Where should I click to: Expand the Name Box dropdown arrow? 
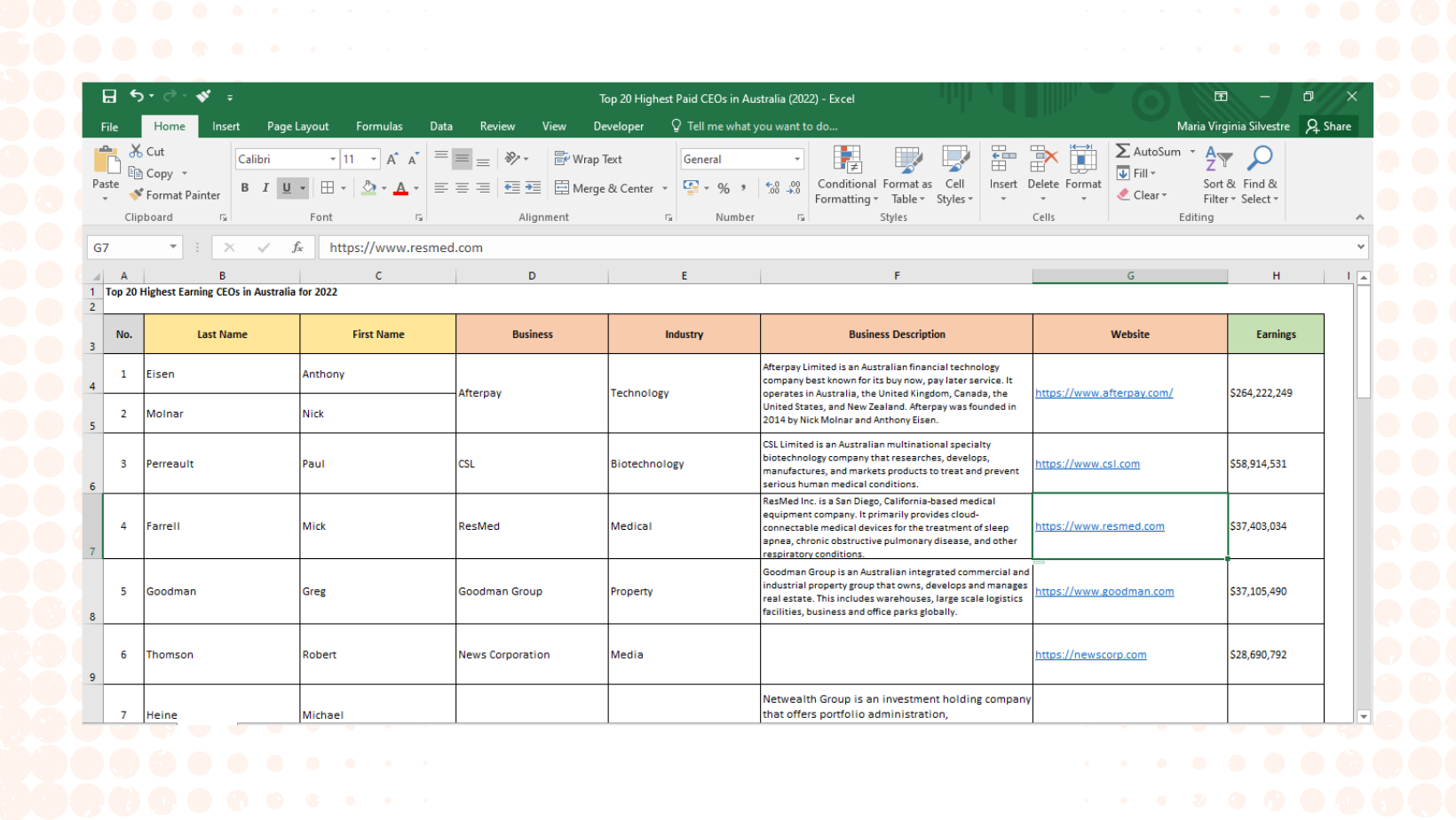(173, 248)
